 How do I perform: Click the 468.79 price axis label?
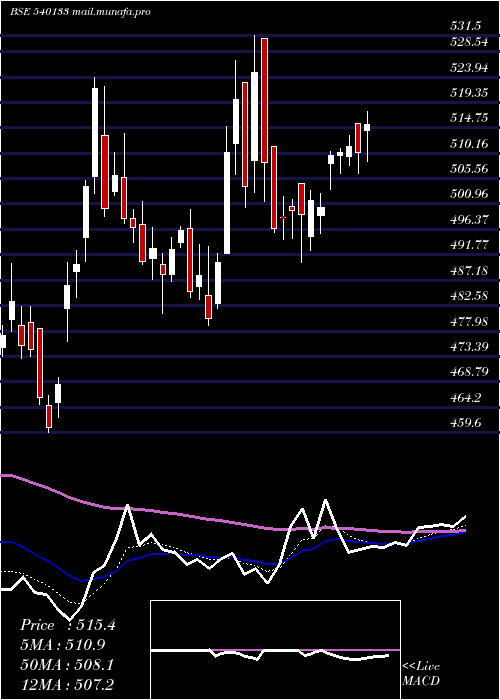pos(470,371)
